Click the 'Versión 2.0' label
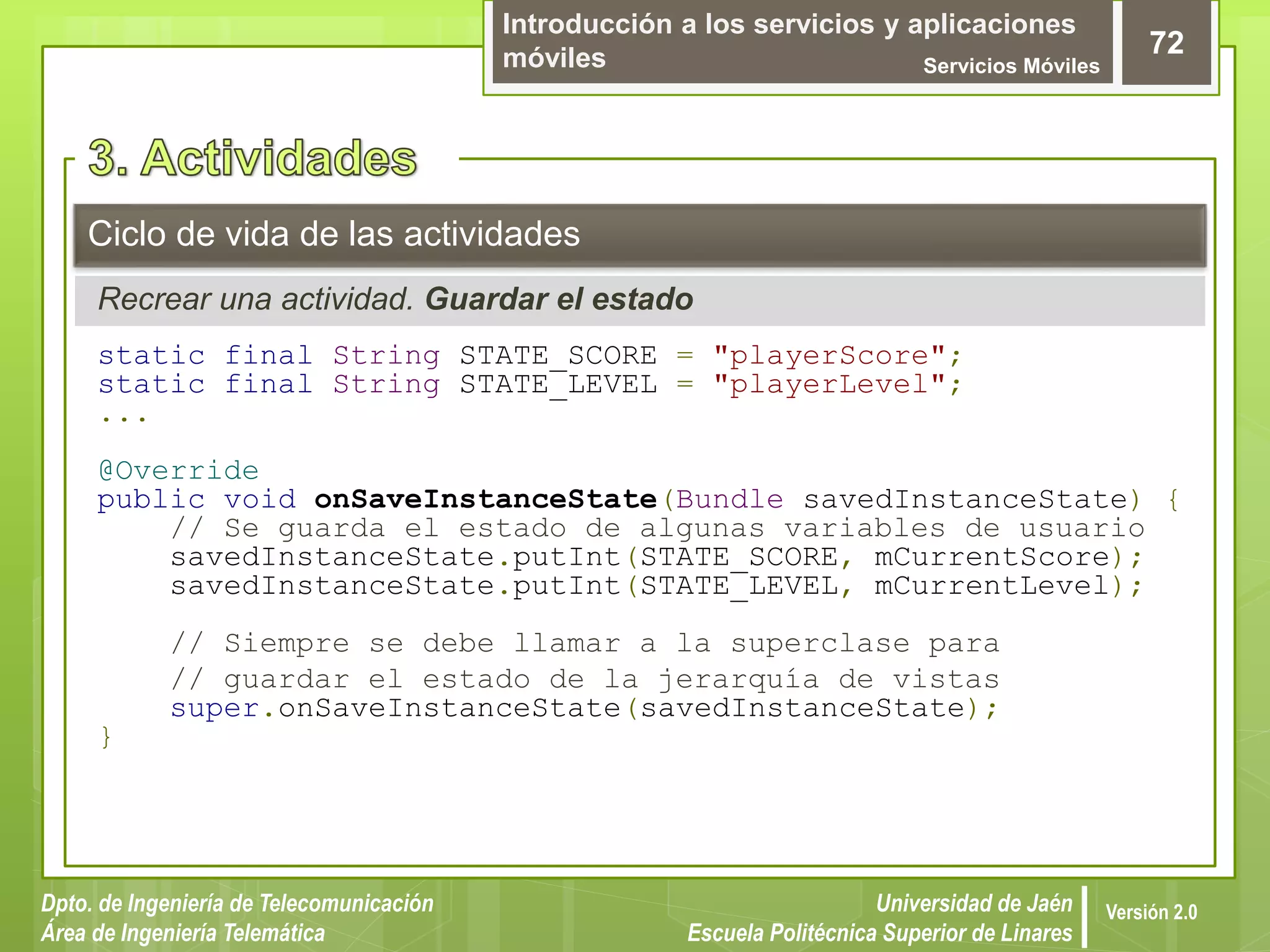 coord(1151,912)
